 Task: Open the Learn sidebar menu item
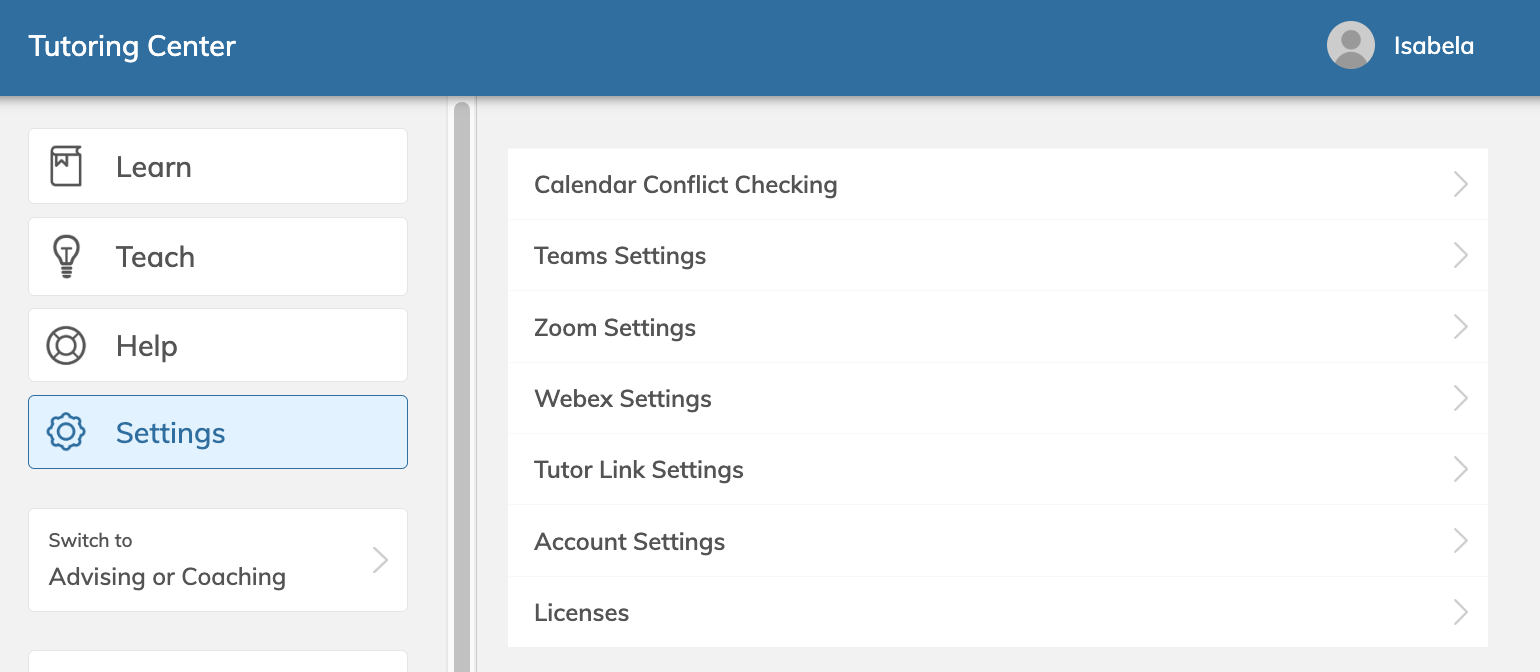(x=218, y=166)
